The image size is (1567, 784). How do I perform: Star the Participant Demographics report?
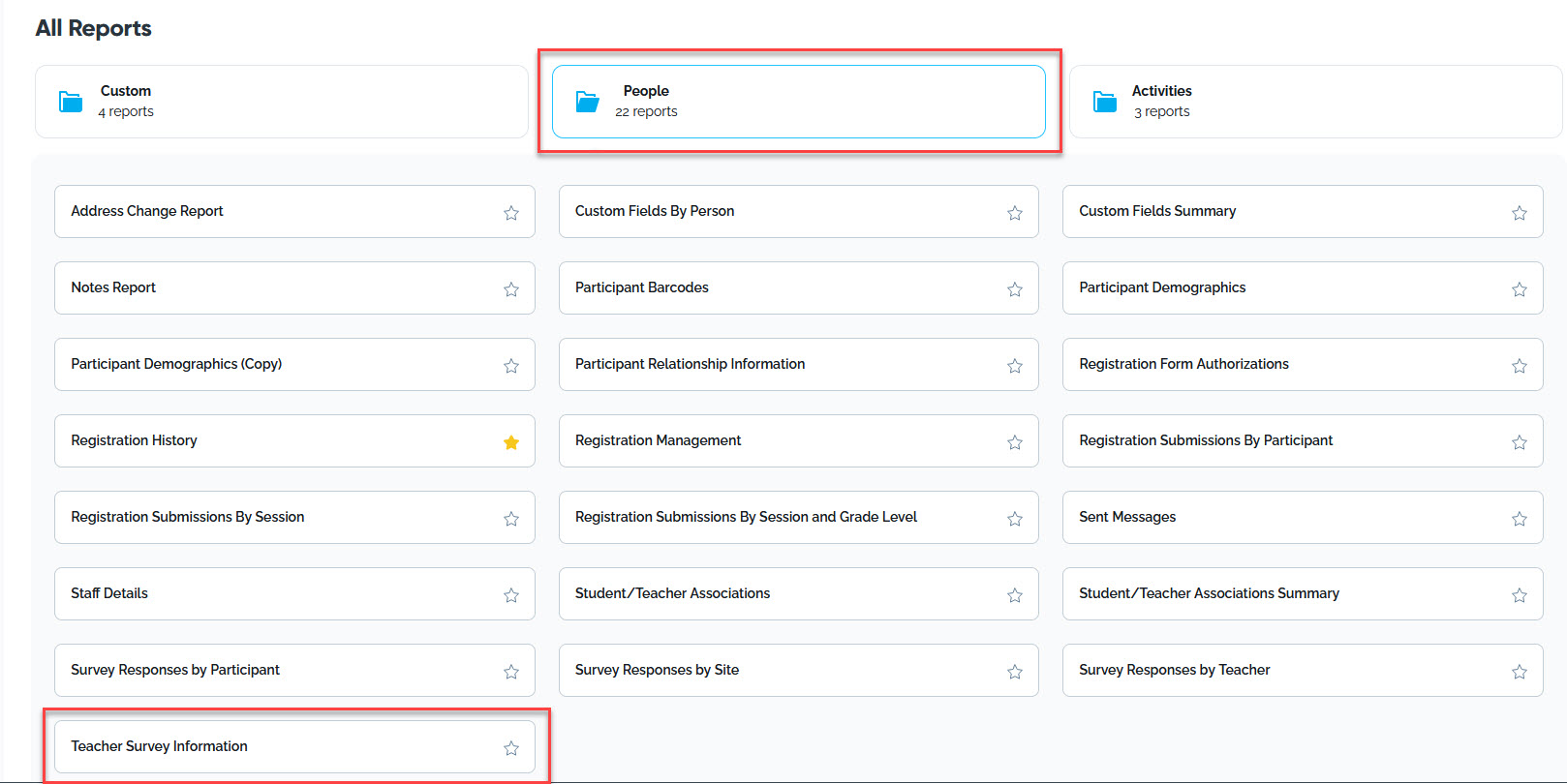pyautogui.click(x=1520, y=289)
